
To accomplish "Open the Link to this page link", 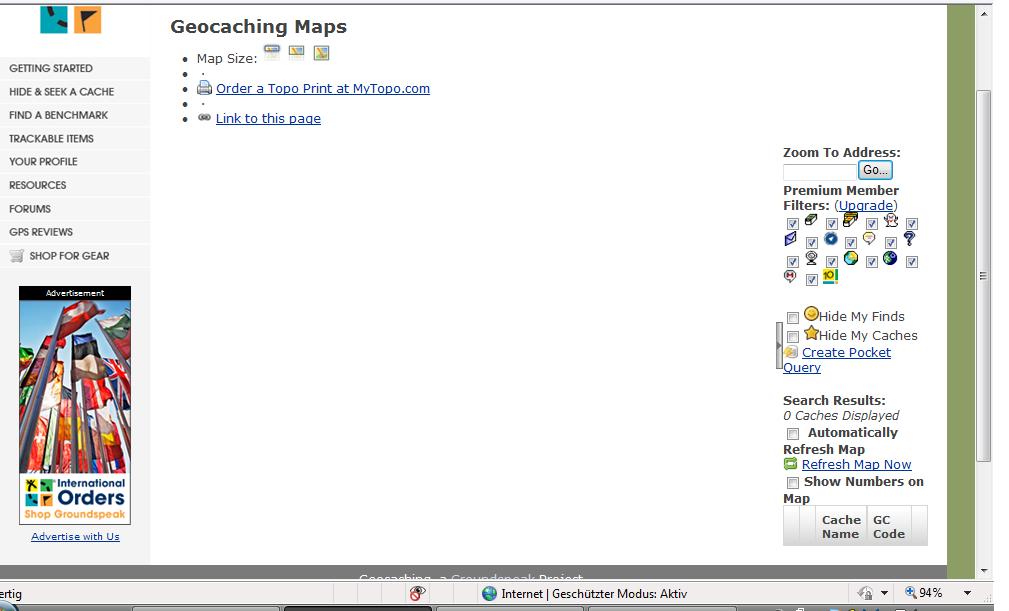I will [x=268, y=118].
